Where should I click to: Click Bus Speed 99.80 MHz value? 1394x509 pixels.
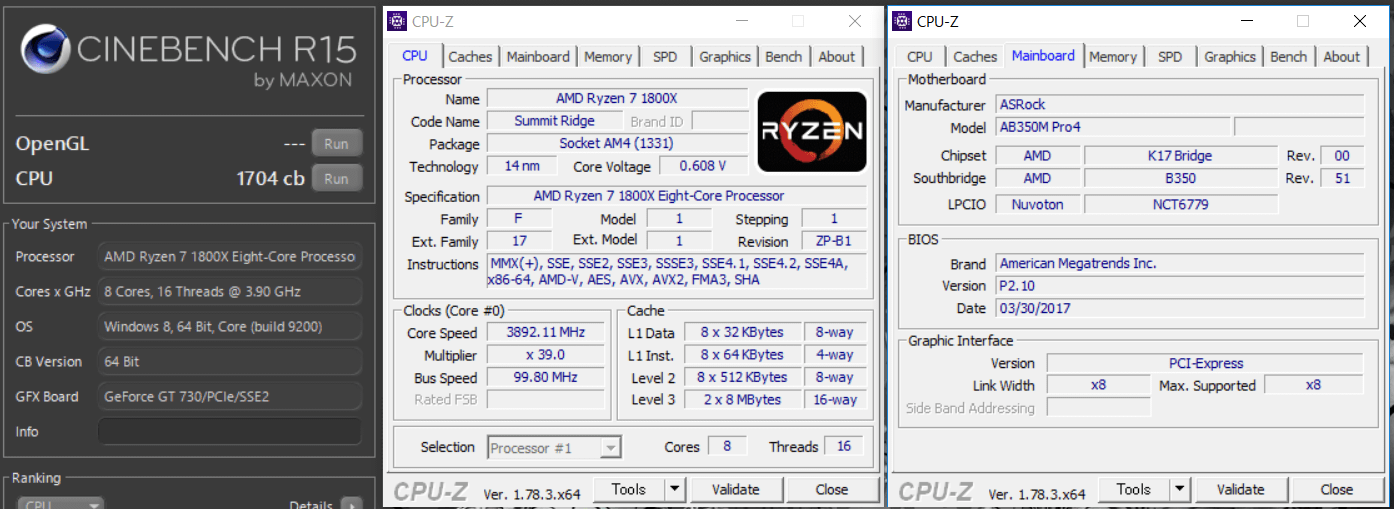coord(546,378)
